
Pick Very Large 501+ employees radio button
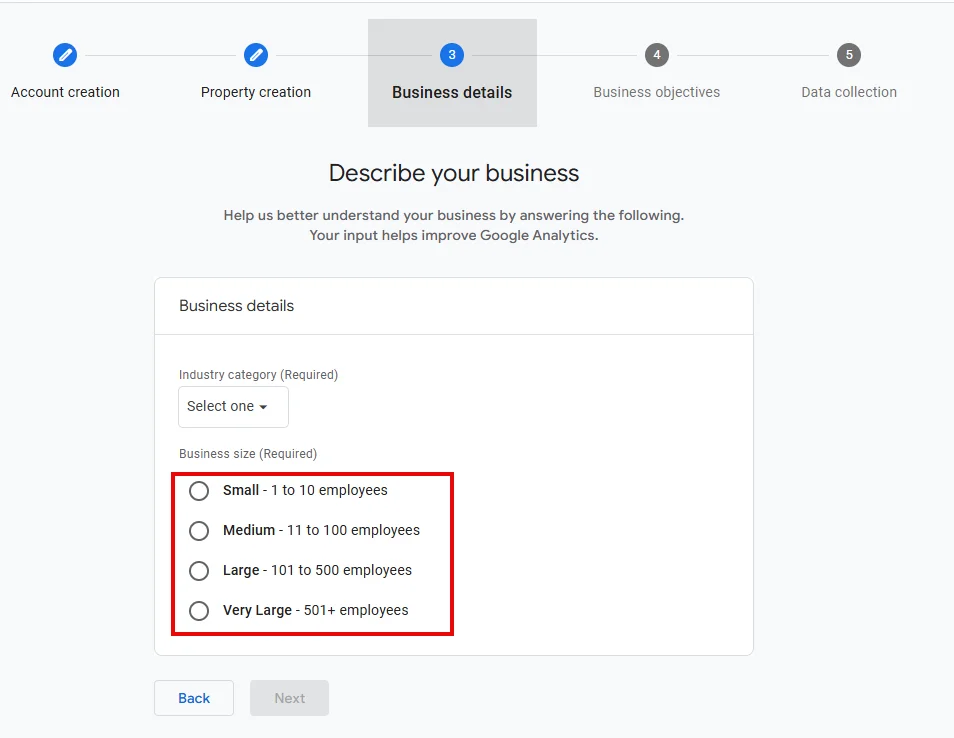[199, 611]
